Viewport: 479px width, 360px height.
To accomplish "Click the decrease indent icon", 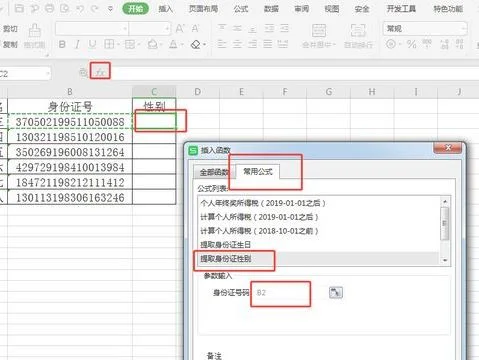I will (269, 28).
